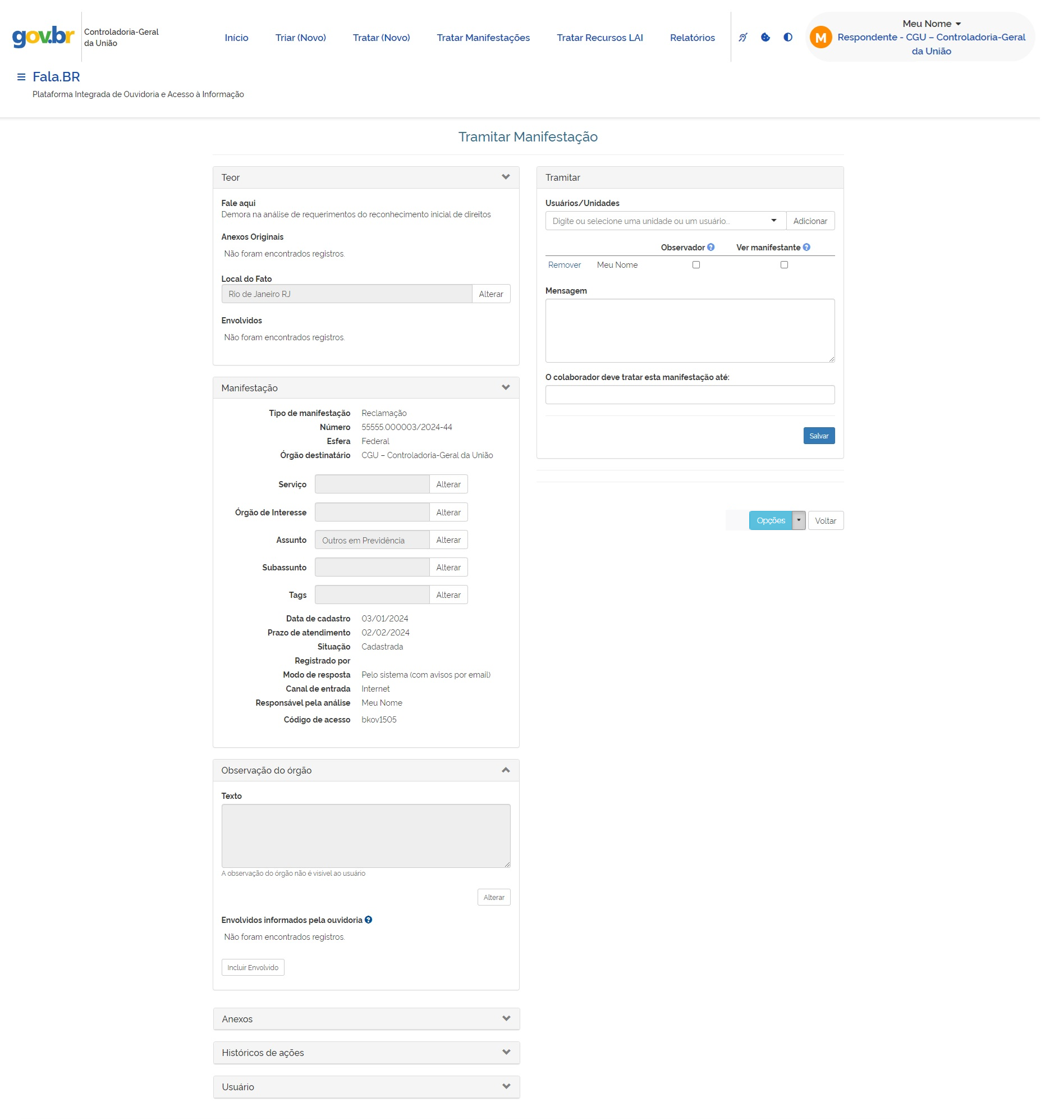Click the accessibility hearing icon
Screen dimensions: 1064x1120
coord(743,38)
